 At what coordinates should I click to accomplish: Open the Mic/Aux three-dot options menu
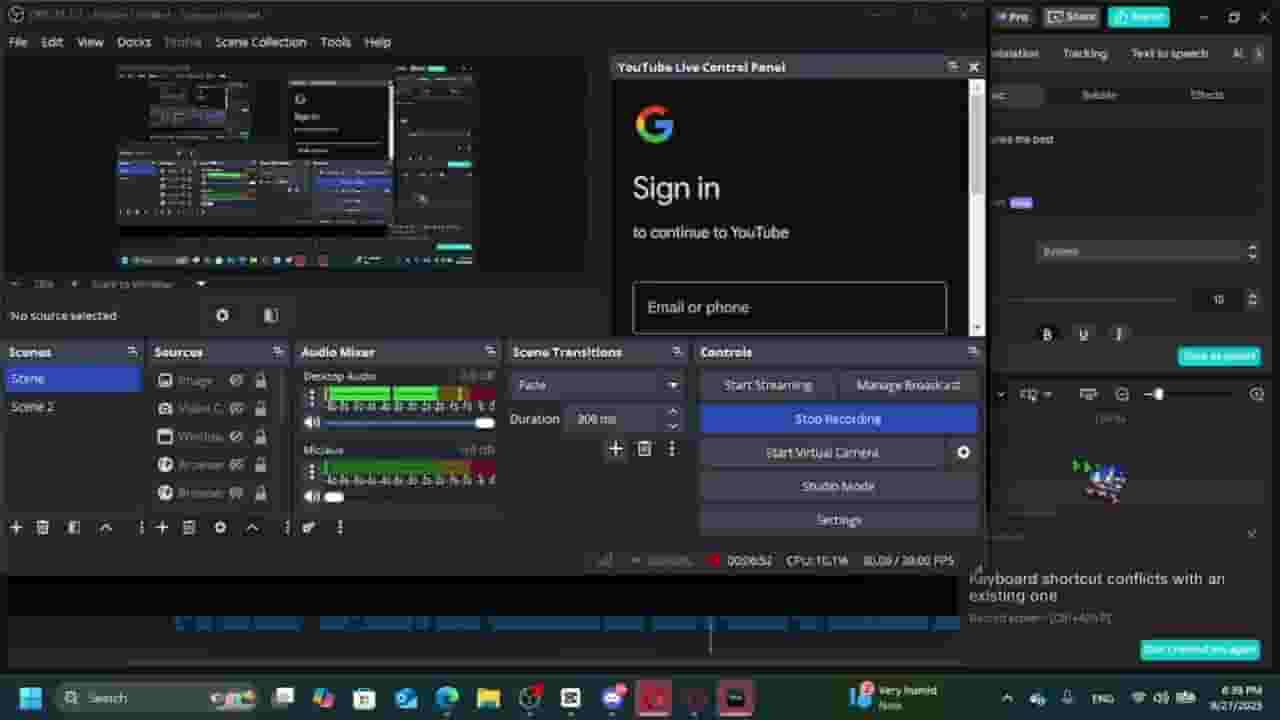tap(312, 470)
